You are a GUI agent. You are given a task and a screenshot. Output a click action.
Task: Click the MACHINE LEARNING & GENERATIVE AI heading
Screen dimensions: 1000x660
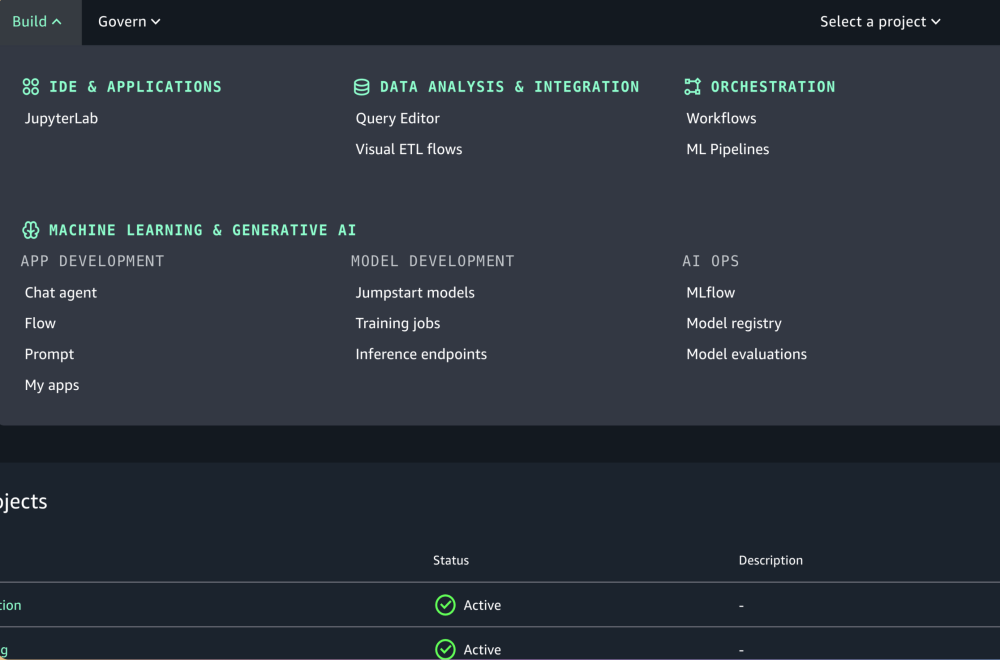tap(203, 230)
